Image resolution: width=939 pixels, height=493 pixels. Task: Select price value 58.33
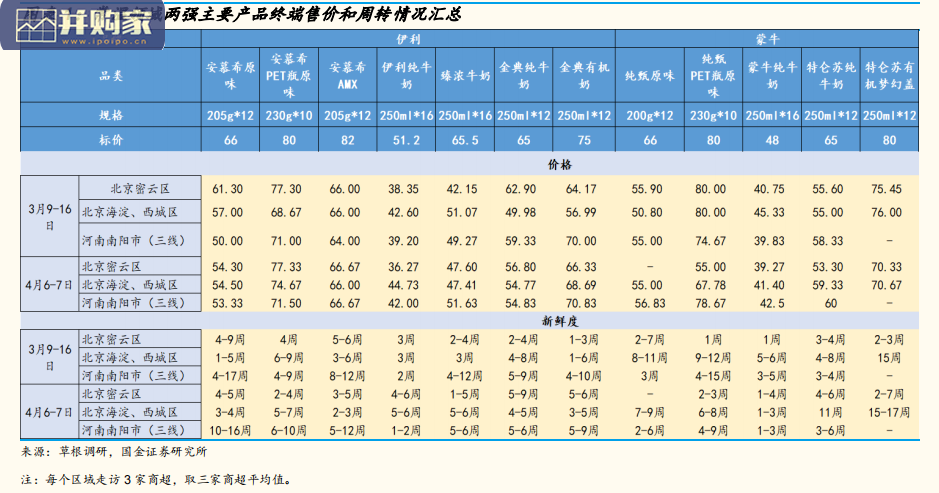tap(828, 241)
